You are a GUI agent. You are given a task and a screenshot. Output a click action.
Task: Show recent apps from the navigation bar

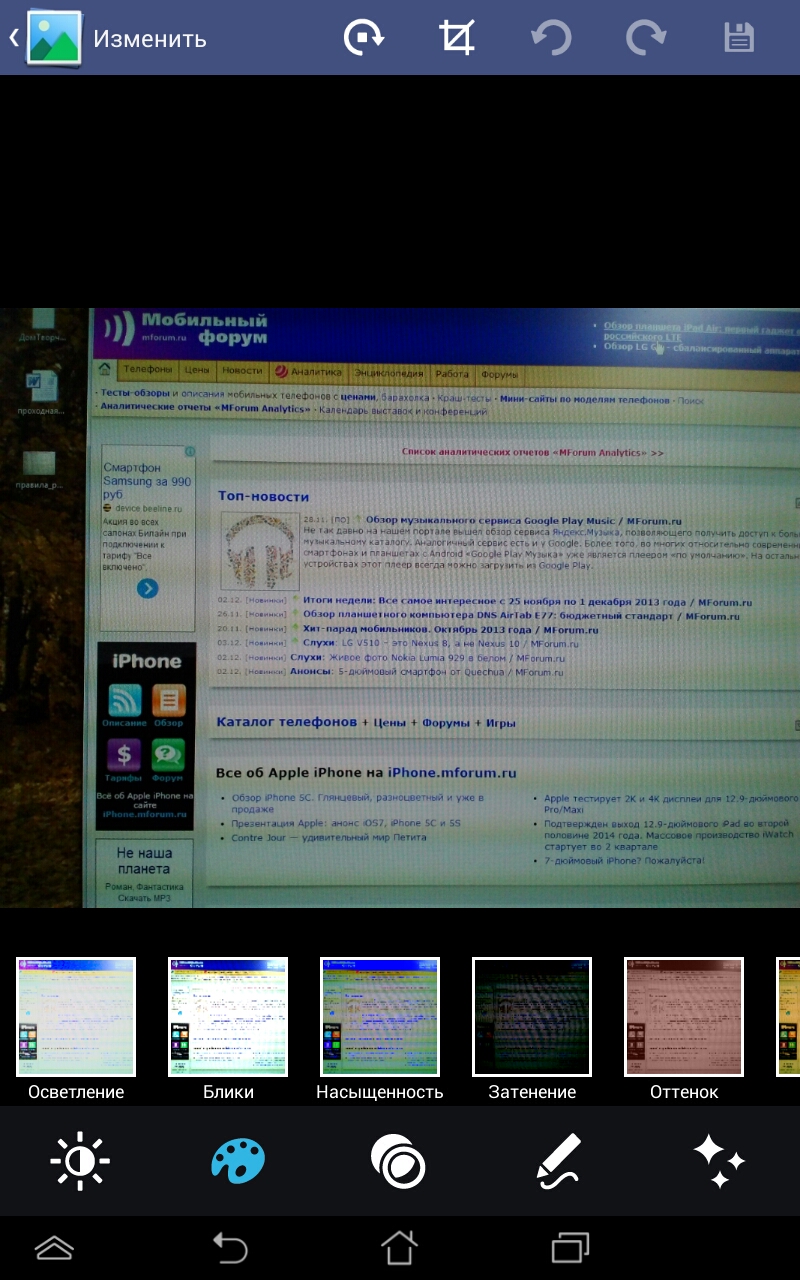570,1248
